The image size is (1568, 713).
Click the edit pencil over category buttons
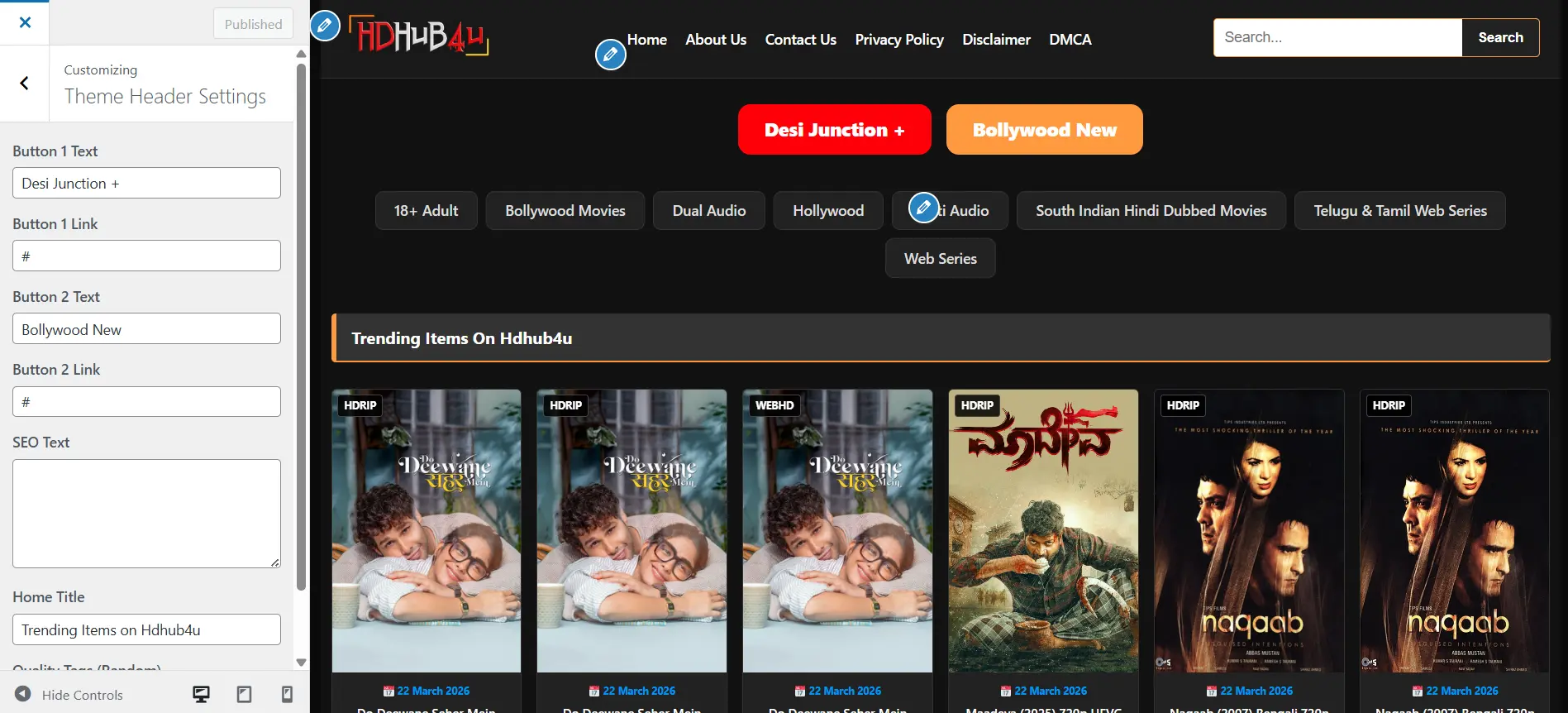pyautogui.click(x=923, y=207)
